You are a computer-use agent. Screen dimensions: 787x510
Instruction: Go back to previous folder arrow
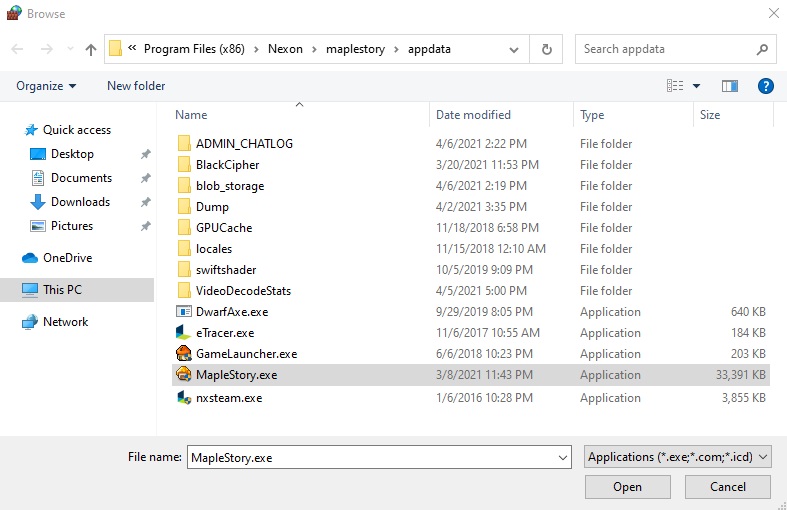tap(18, 49)
